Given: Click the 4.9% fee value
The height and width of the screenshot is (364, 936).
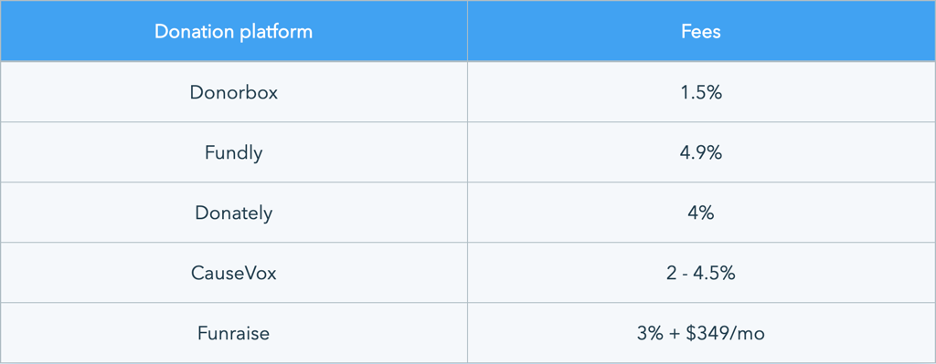Looking at the screenshot, I should click(x=701, y=153).
